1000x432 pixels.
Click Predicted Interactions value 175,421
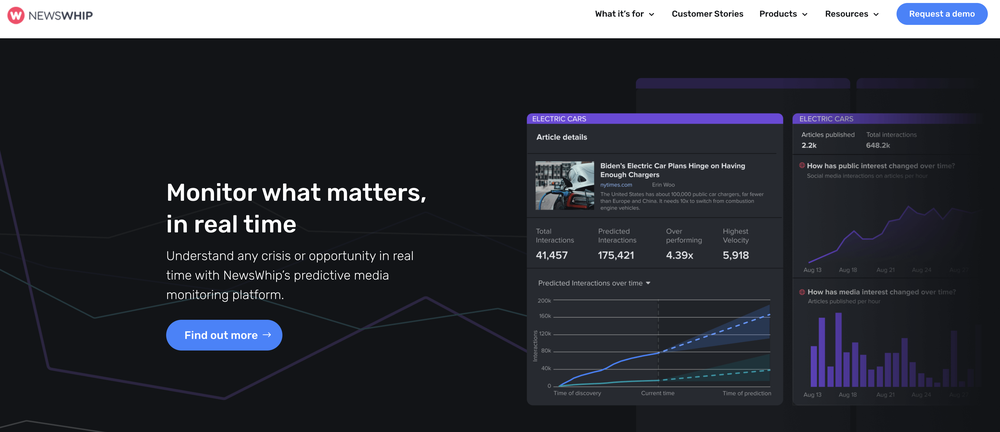615,255
